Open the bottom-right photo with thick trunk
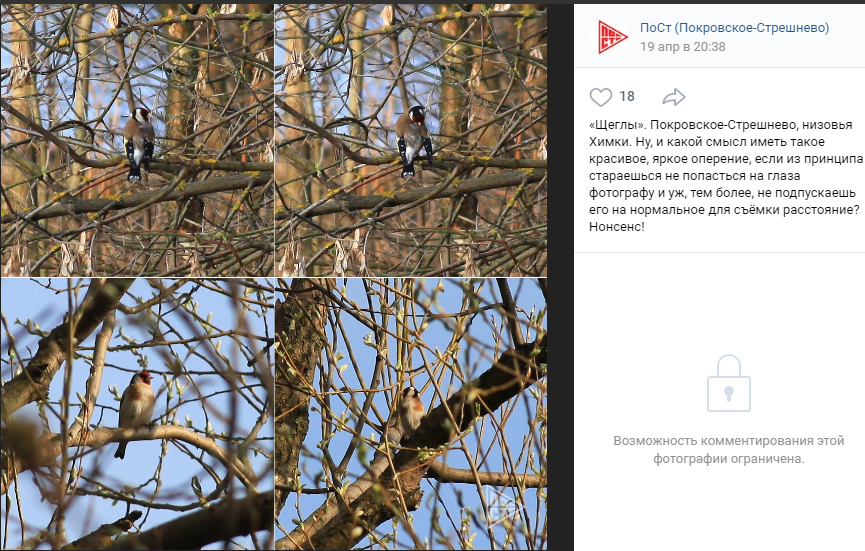 click(x=411, y=414)
